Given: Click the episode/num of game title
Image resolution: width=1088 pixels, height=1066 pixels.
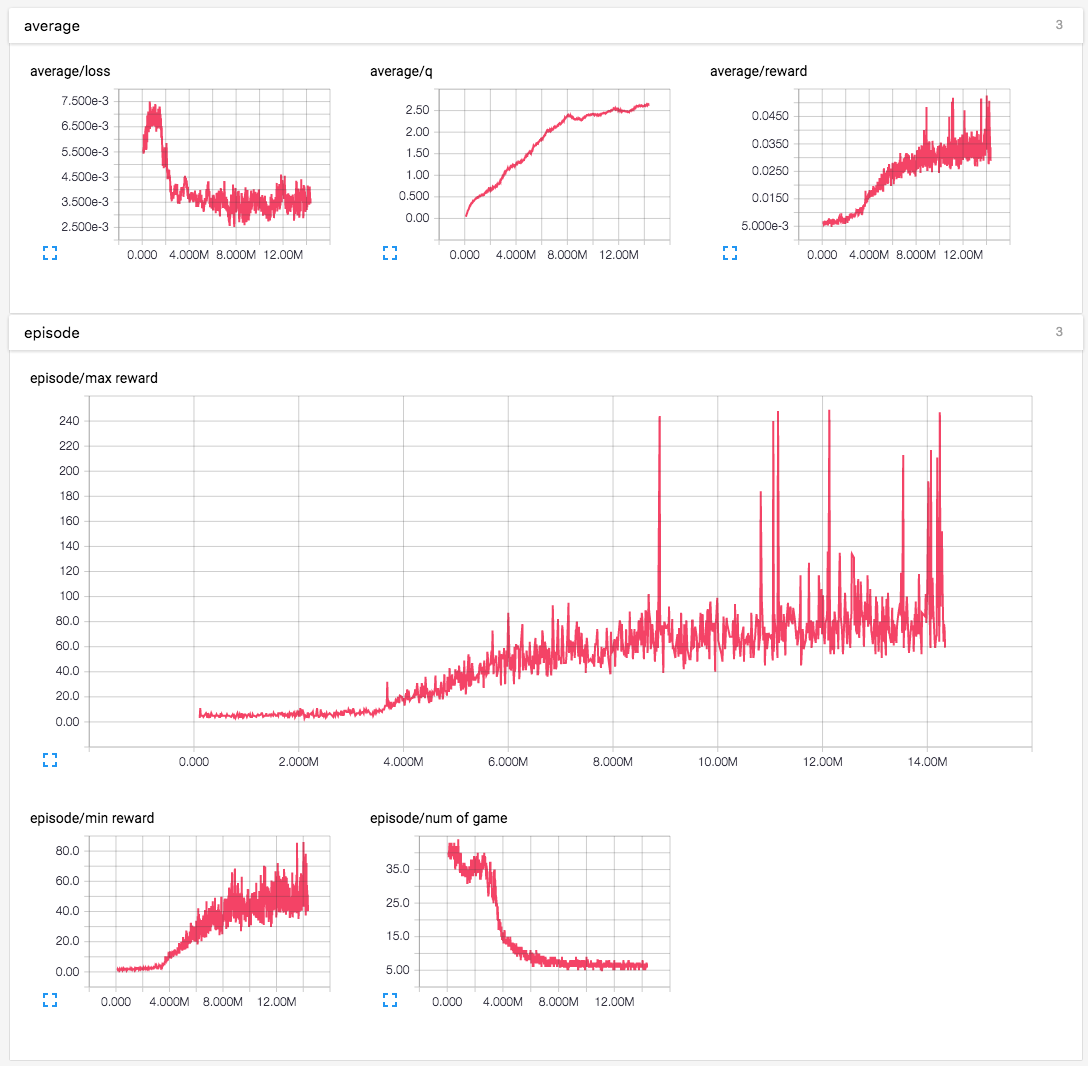Looking at the screenshot, I should (x=439, y=818).
